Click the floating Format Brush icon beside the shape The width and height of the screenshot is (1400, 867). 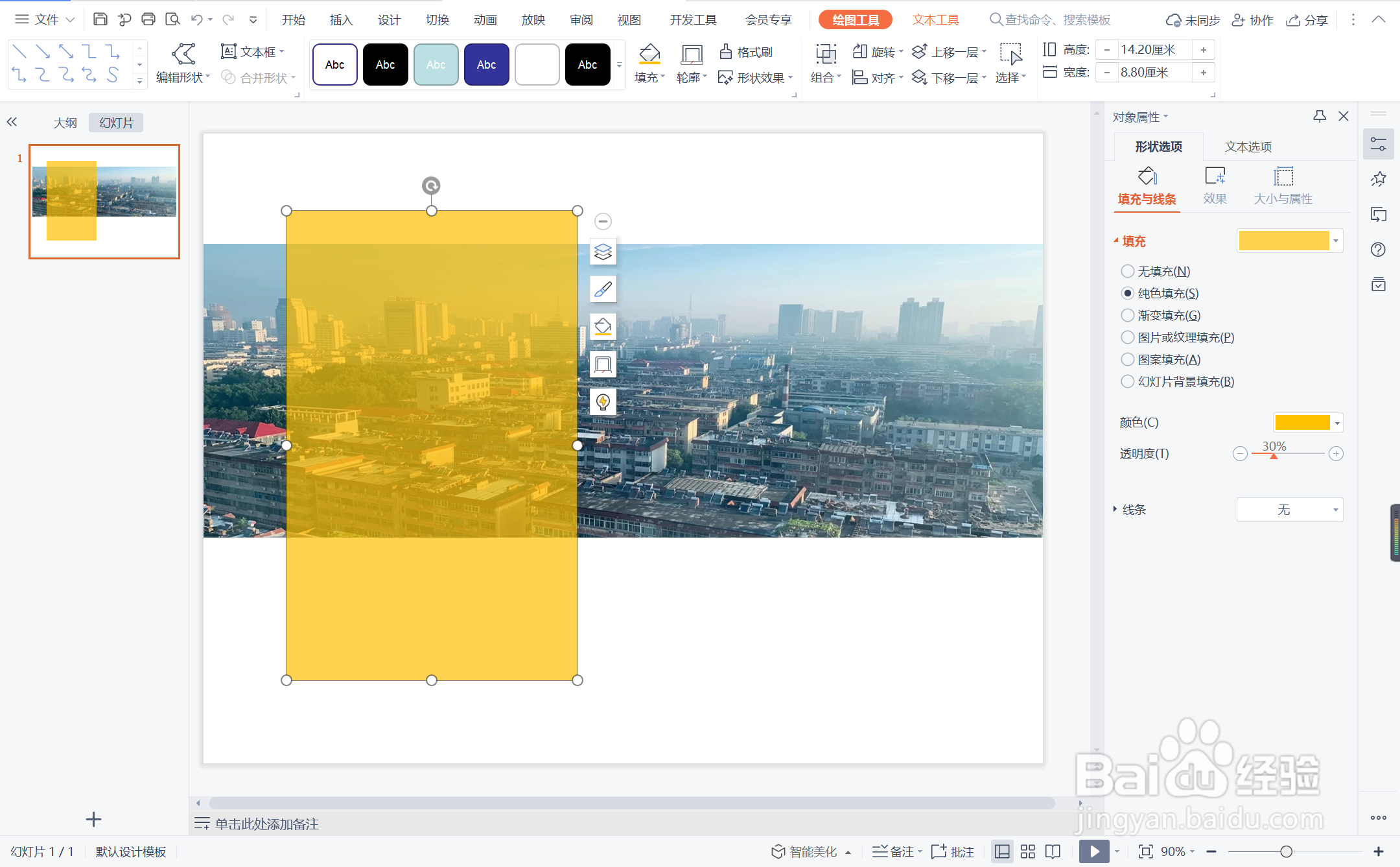click(x=603, y=289)
